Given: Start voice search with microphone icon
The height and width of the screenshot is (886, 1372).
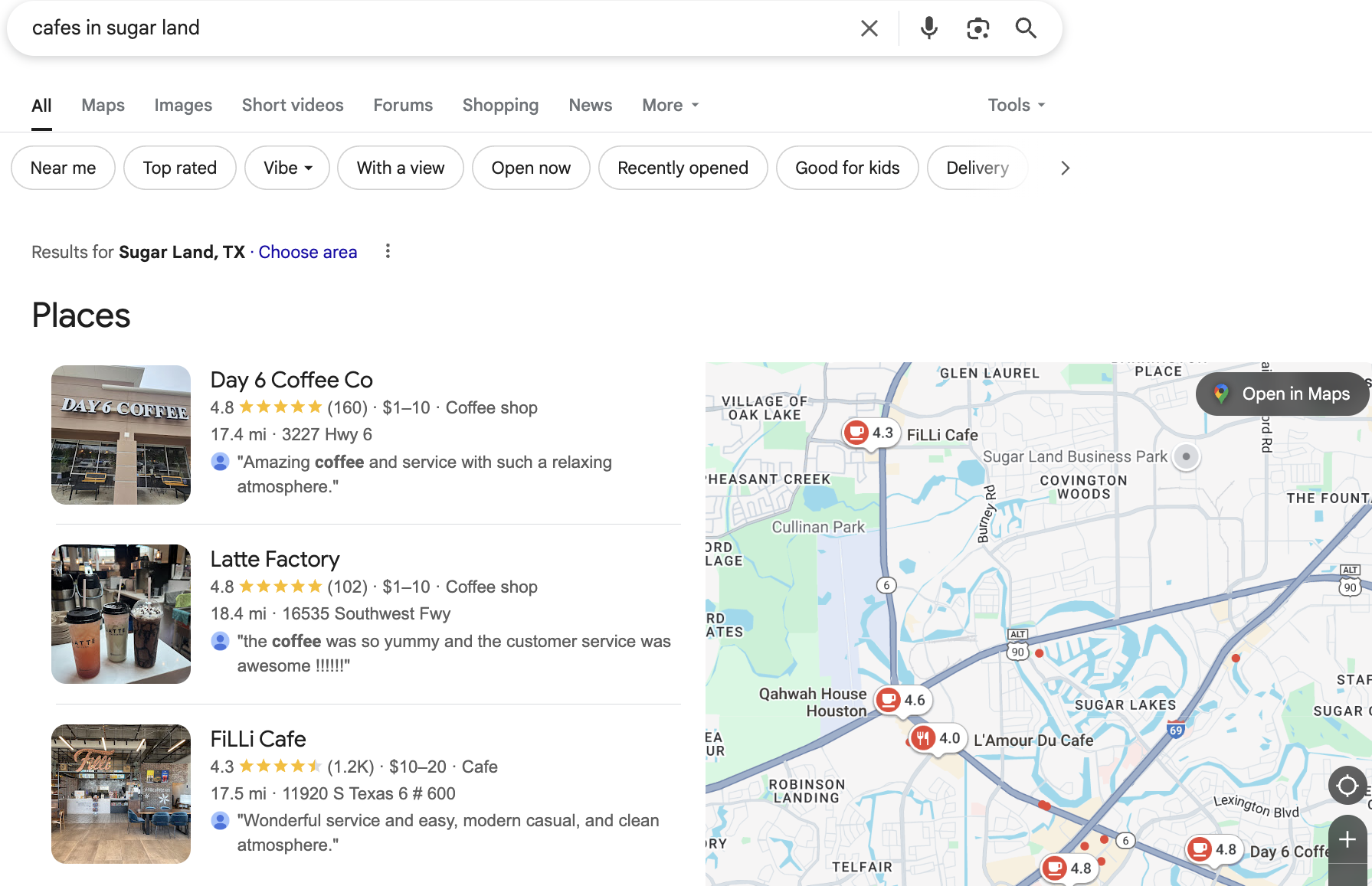Looking at the screenshot, I should coord(928,28).
